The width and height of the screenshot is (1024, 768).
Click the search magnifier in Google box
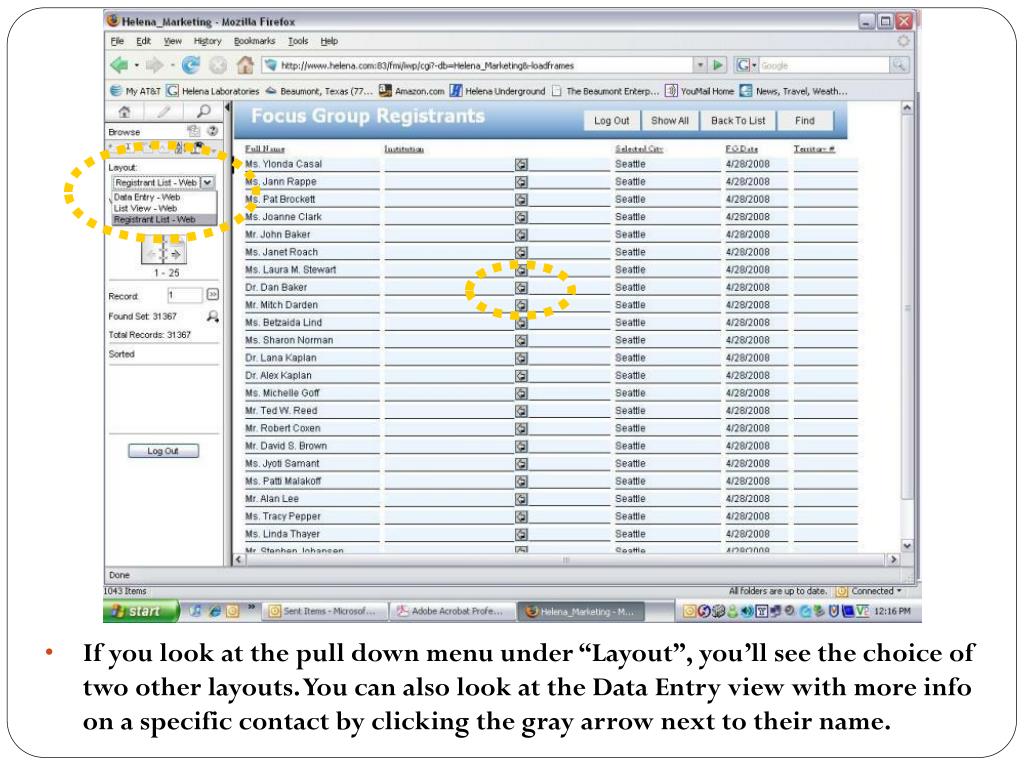coord(899,65)
